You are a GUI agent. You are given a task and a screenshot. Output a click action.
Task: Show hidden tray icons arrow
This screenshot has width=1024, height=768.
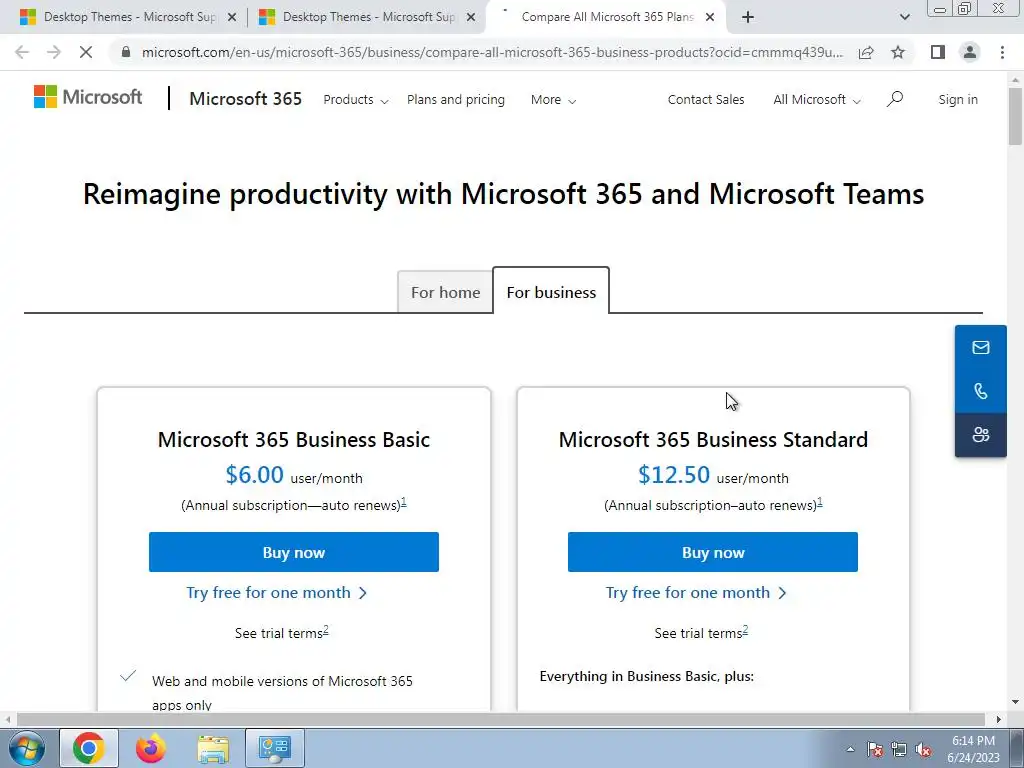pos(850,750)
